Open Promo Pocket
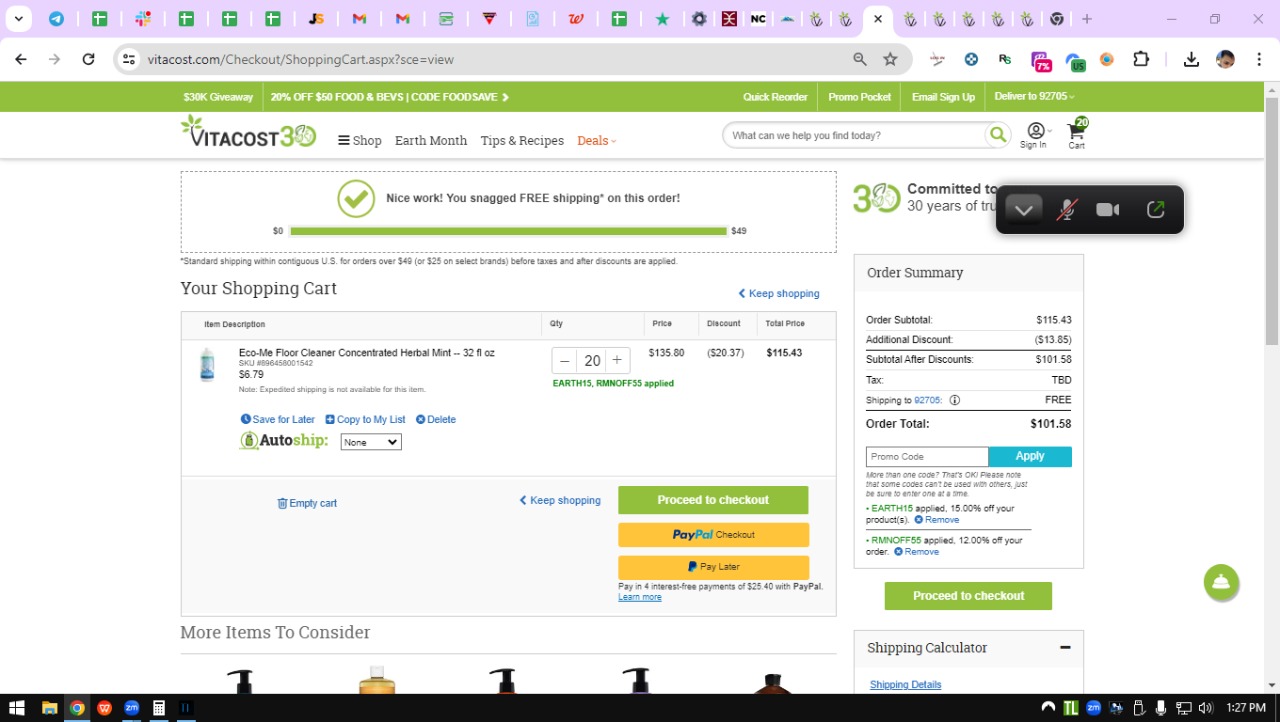 point(859,97)
